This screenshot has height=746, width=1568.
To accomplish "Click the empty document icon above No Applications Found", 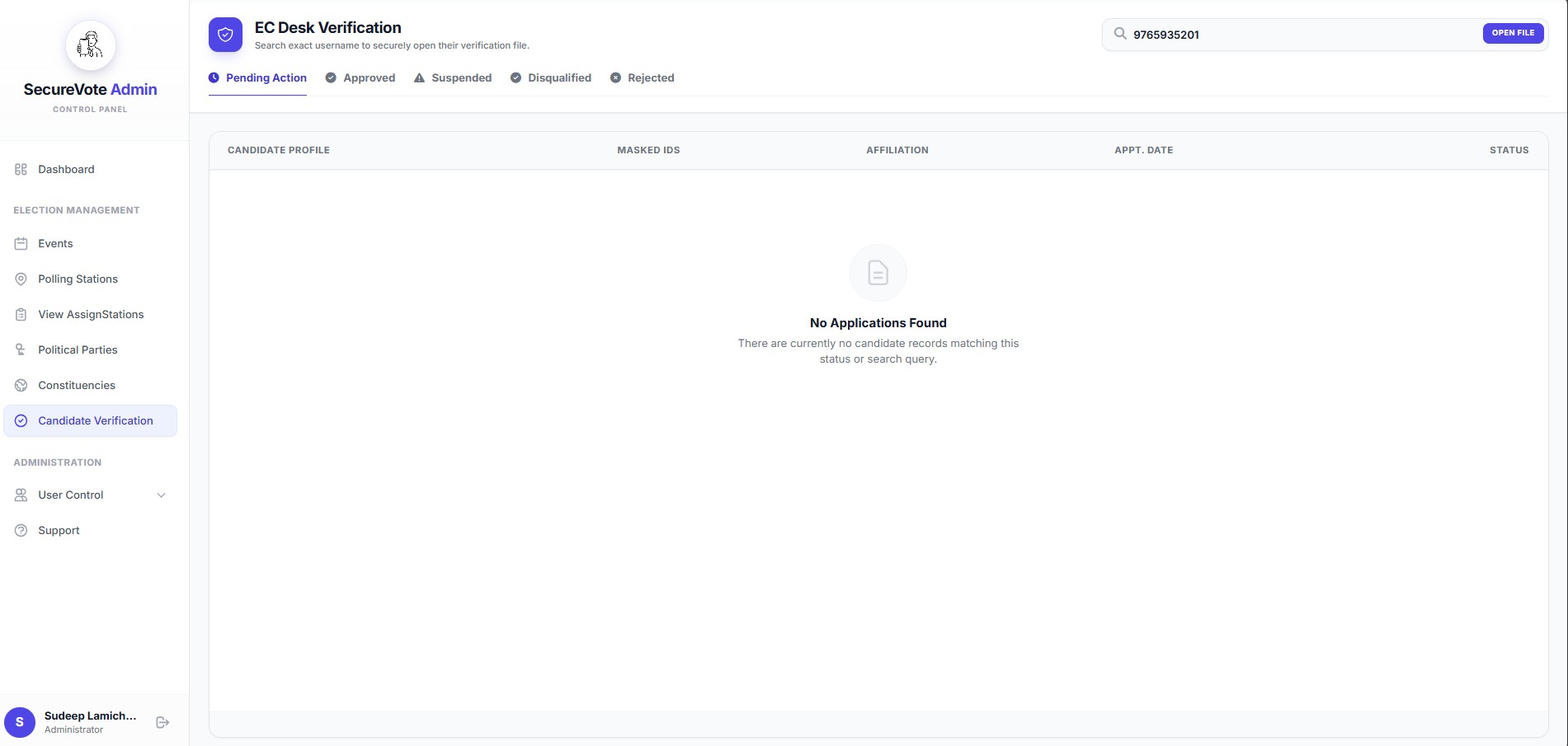I will 878,273.
